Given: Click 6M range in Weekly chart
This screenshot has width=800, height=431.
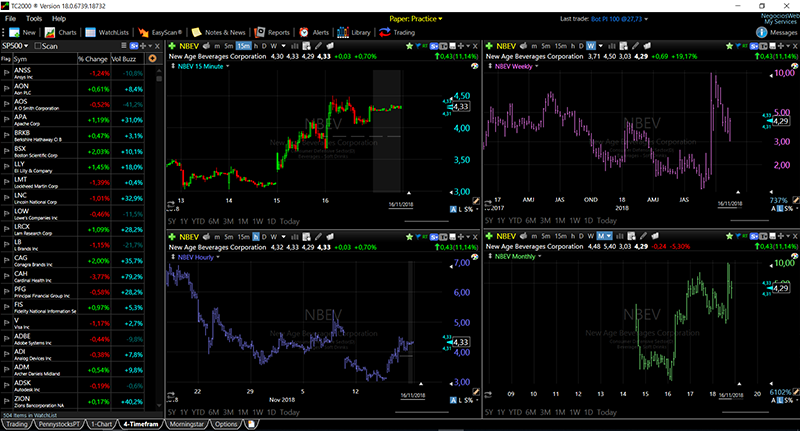Looking at the screenshot, I should tap(531, 221).
